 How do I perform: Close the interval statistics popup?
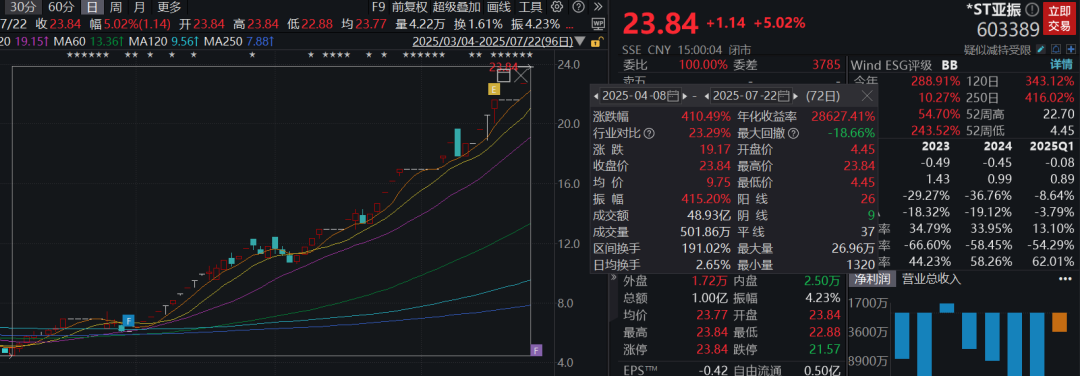tap(867, 95)
